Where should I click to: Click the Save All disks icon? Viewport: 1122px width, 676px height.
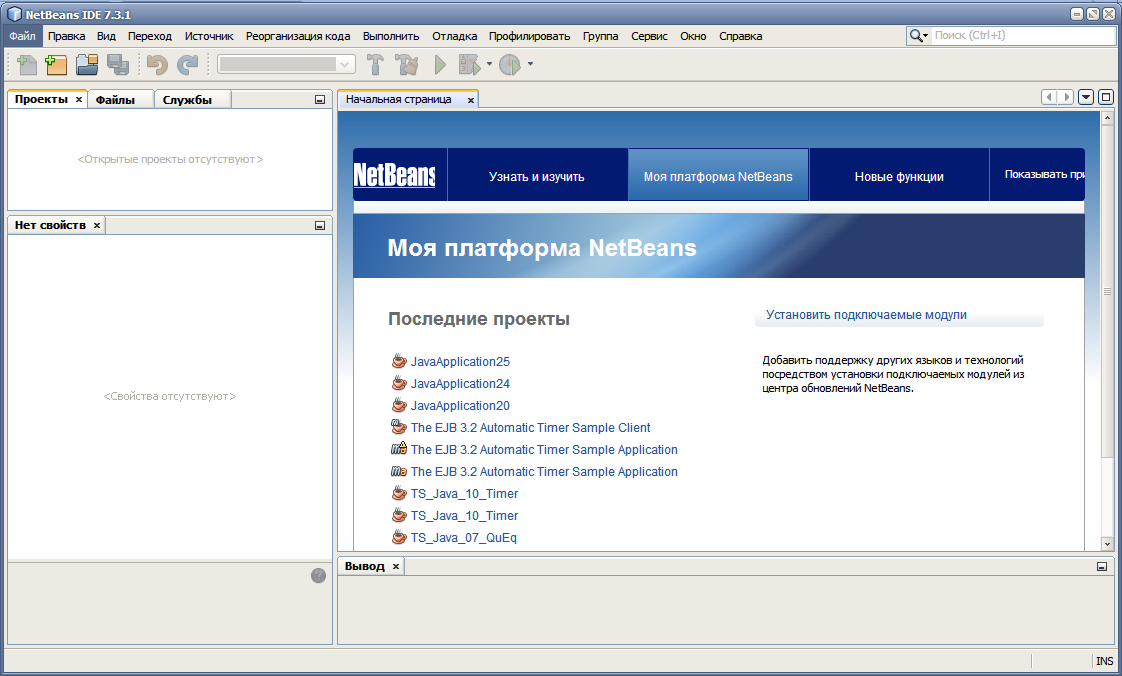click(x=118, y=65)
